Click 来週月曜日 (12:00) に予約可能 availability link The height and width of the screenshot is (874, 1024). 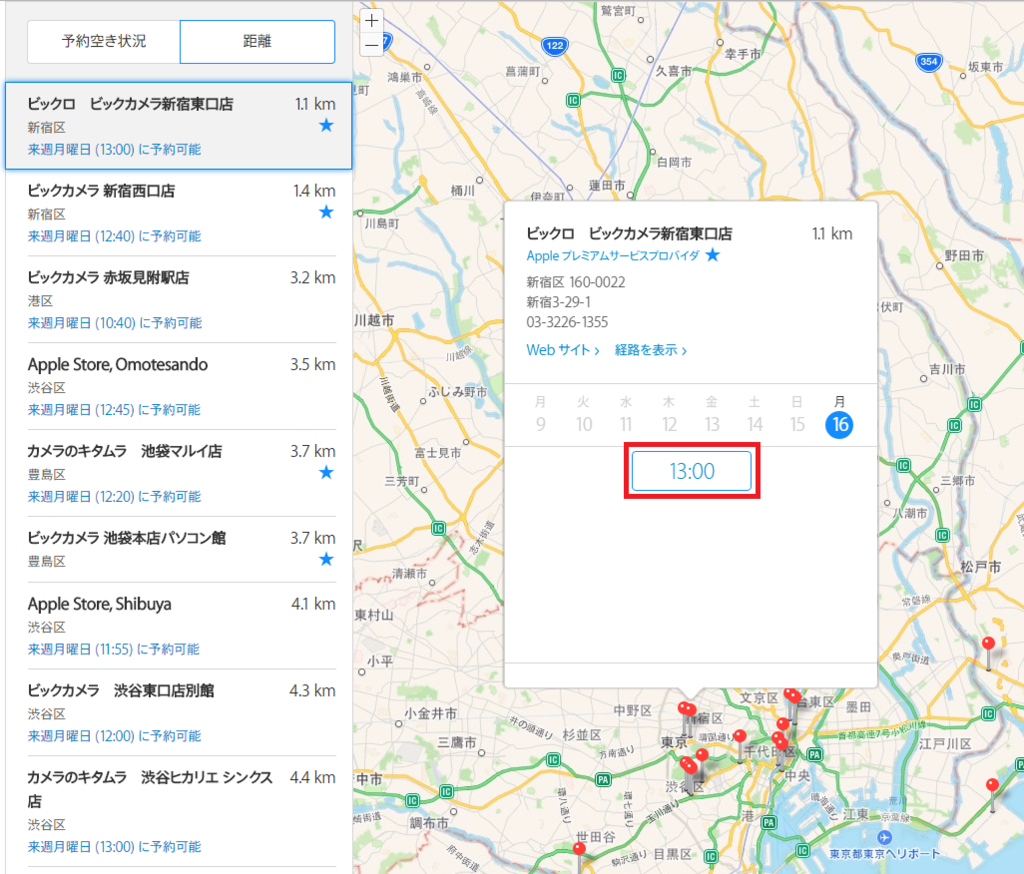pos(114,736)
